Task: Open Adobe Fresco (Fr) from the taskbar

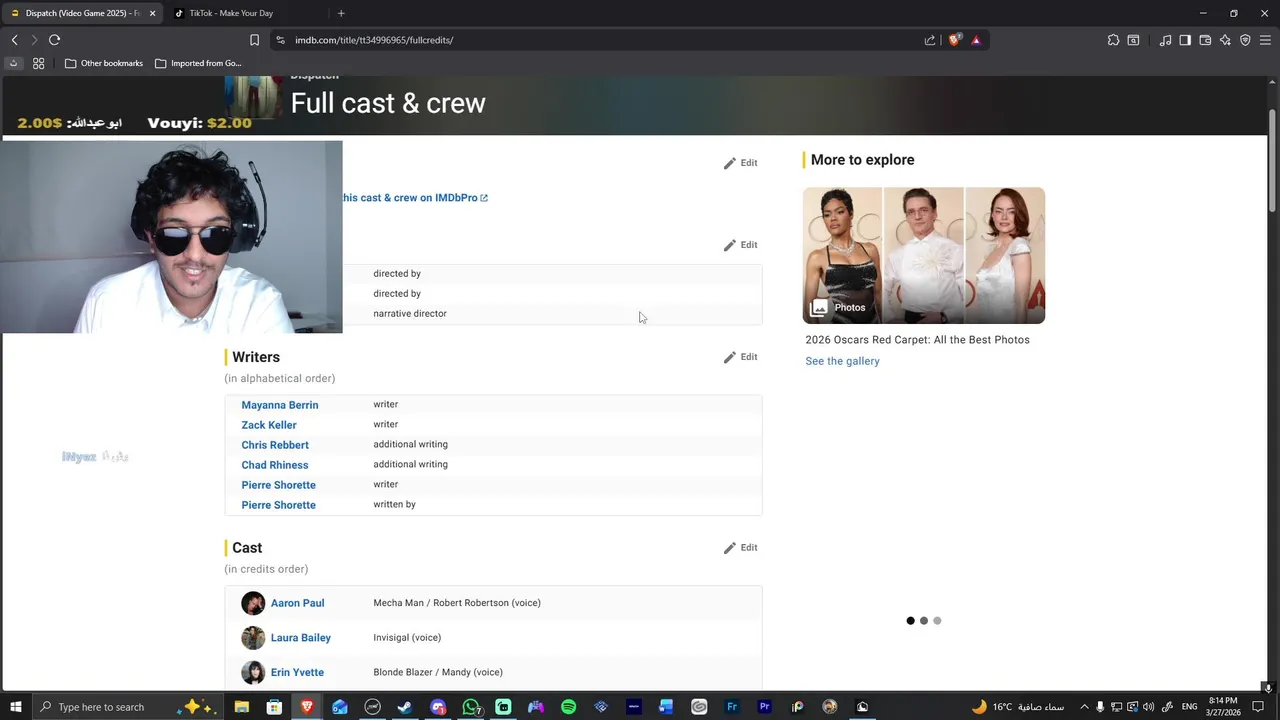Action: pos(732,707)
